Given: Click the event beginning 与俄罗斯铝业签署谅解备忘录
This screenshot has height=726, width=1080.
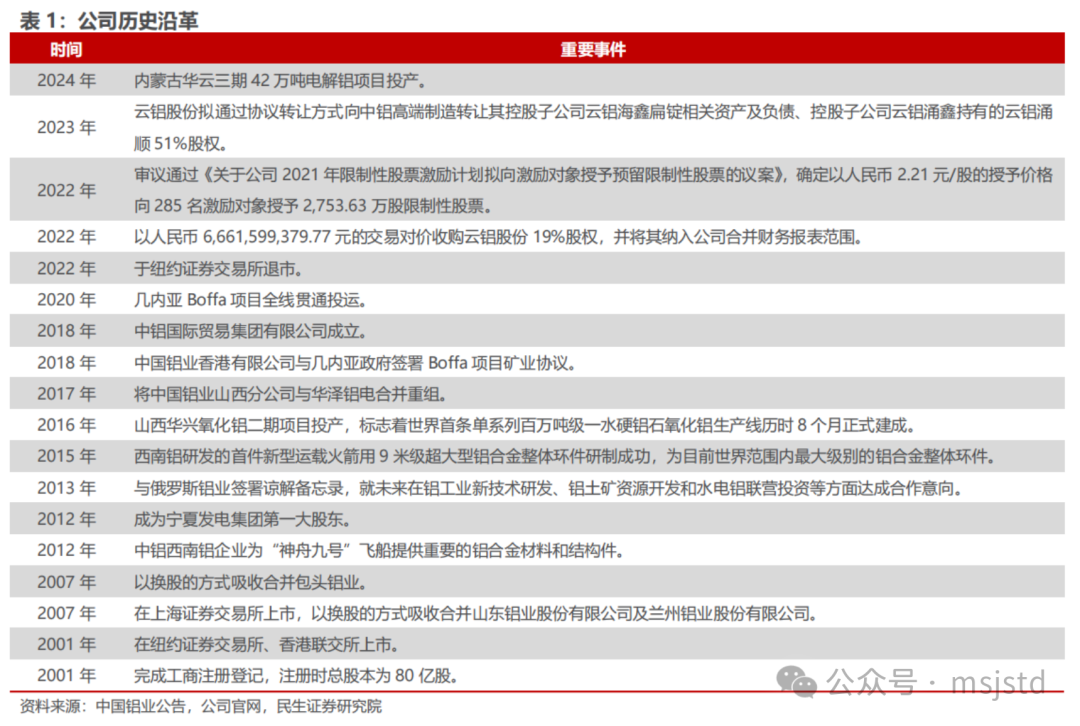Looking at the screenshot, I should click(x=548, y=488).
